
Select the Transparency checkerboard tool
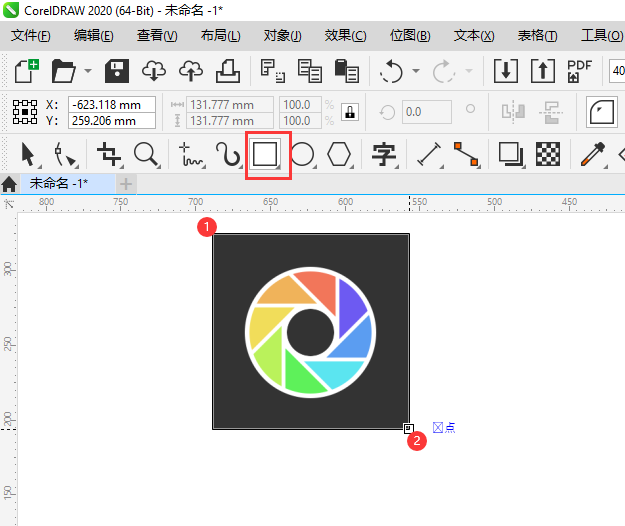pyautogui.click(x=548, y=154)
